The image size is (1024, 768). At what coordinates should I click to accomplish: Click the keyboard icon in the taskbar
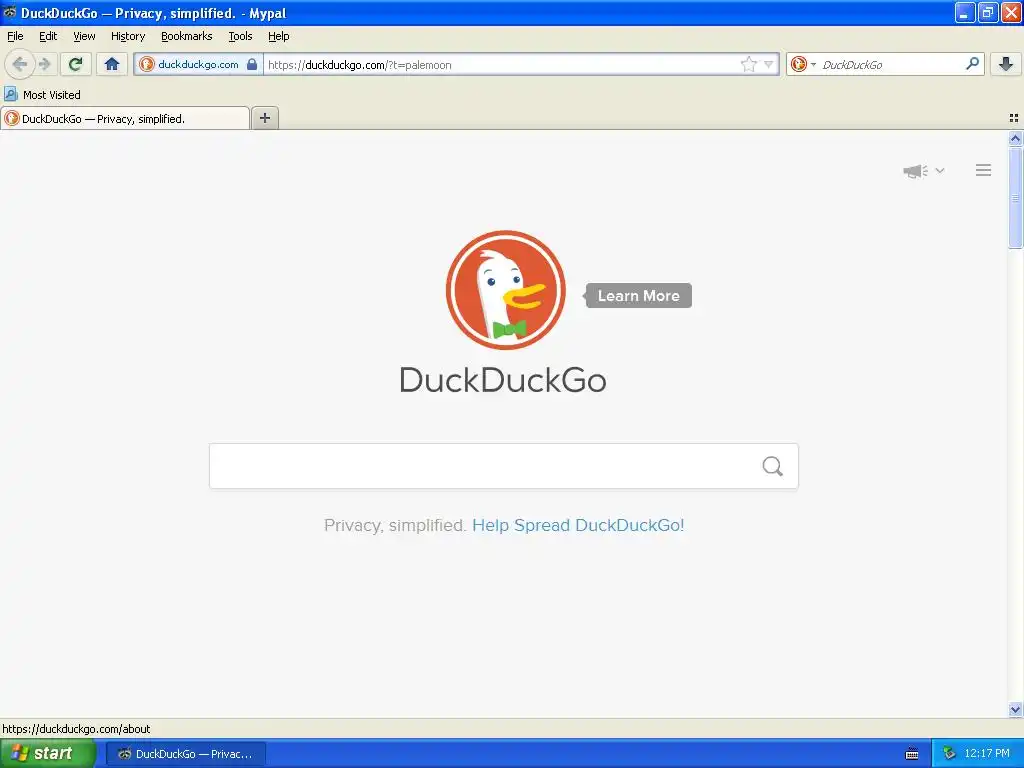pos(912,754)
